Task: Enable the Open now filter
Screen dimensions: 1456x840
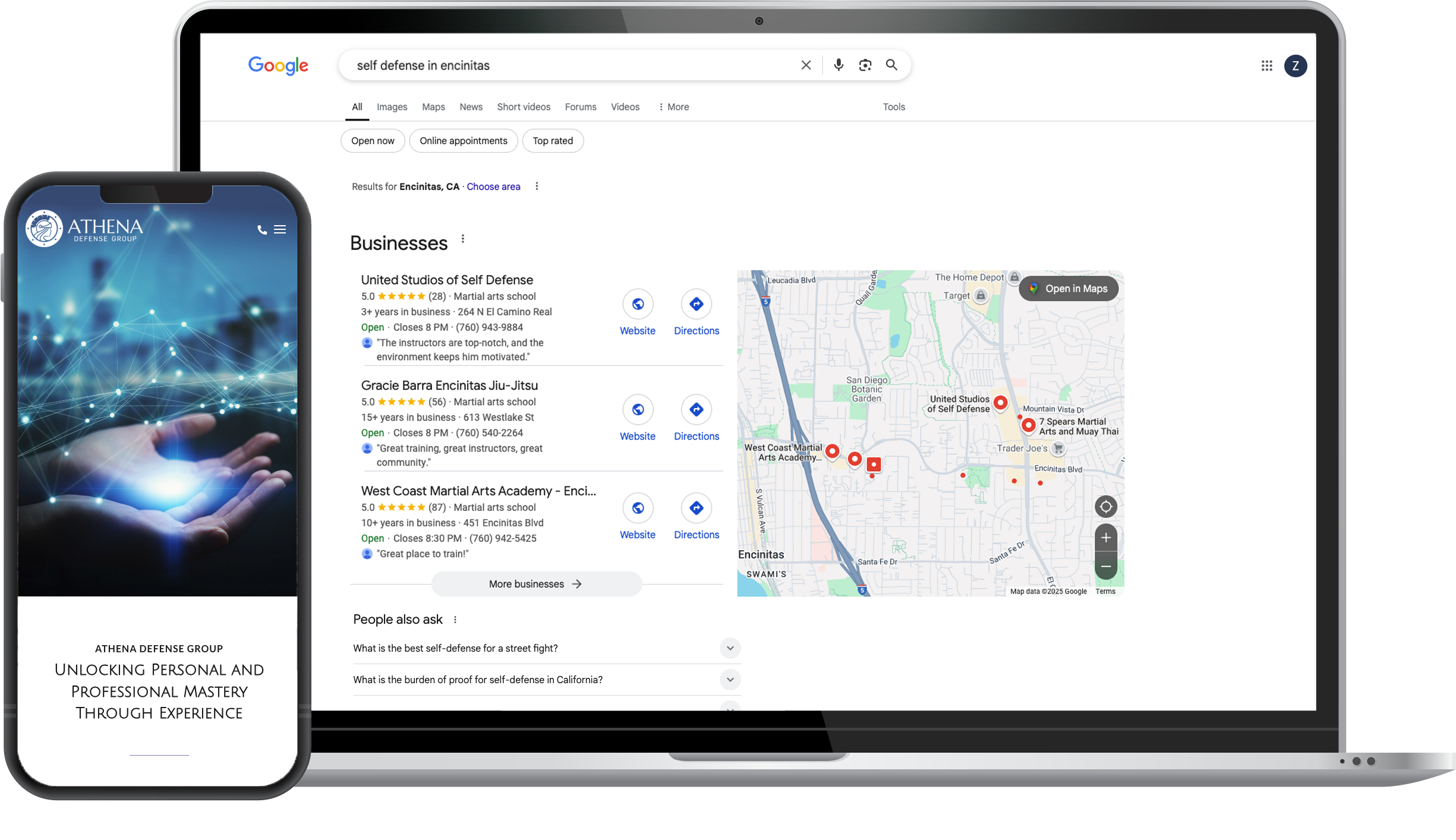Action: [x=373, y=141]
